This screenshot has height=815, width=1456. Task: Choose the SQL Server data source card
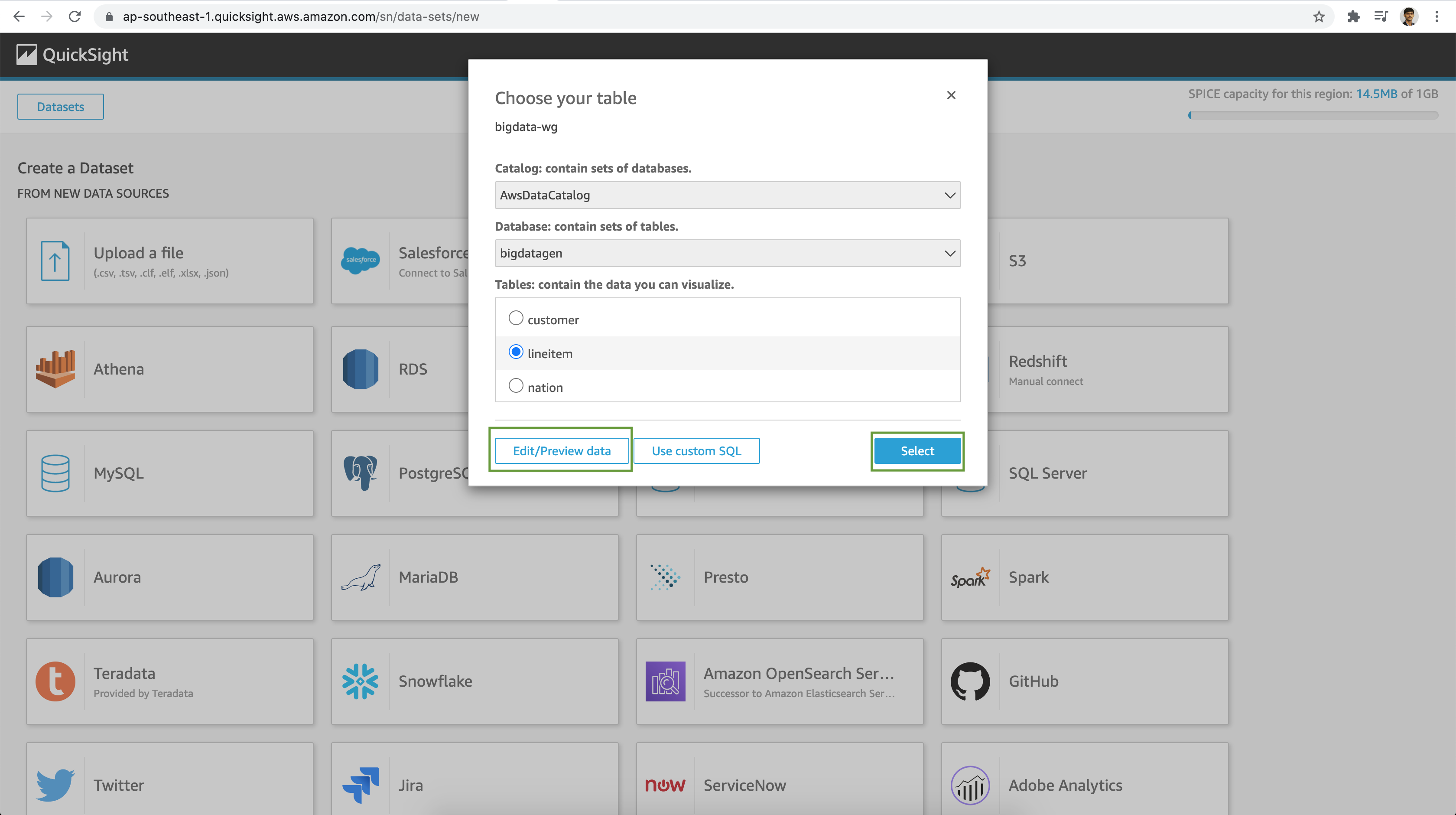[x=1108, y=473]
